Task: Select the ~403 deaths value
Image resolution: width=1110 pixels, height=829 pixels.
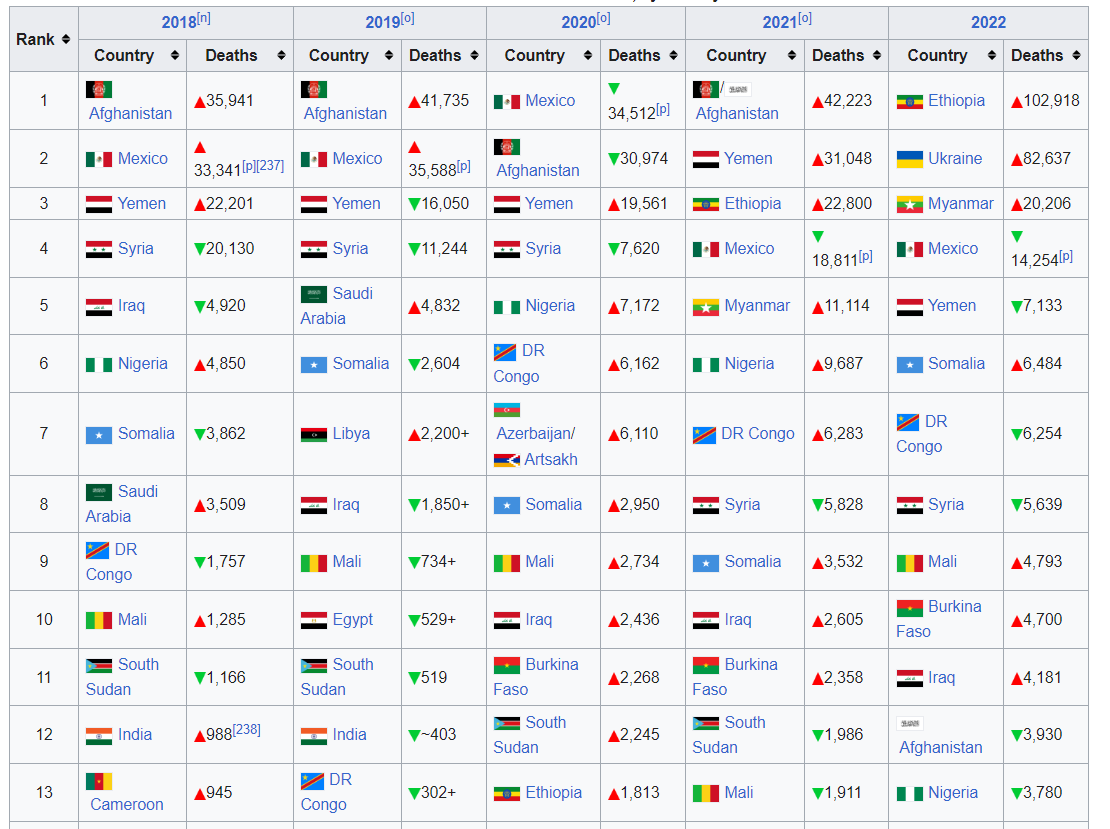Action: pyautogui.click(x=433, y=735)
